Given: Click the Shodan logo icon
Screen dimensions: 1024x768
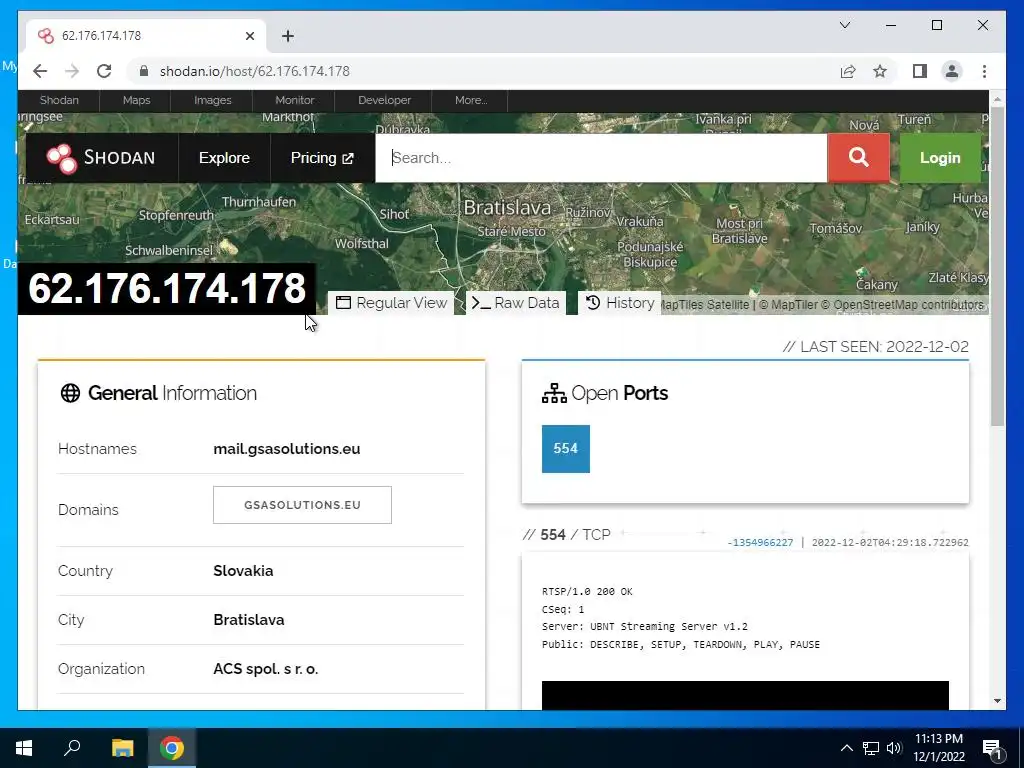Looking at the screenshot, I should (61, 158).
